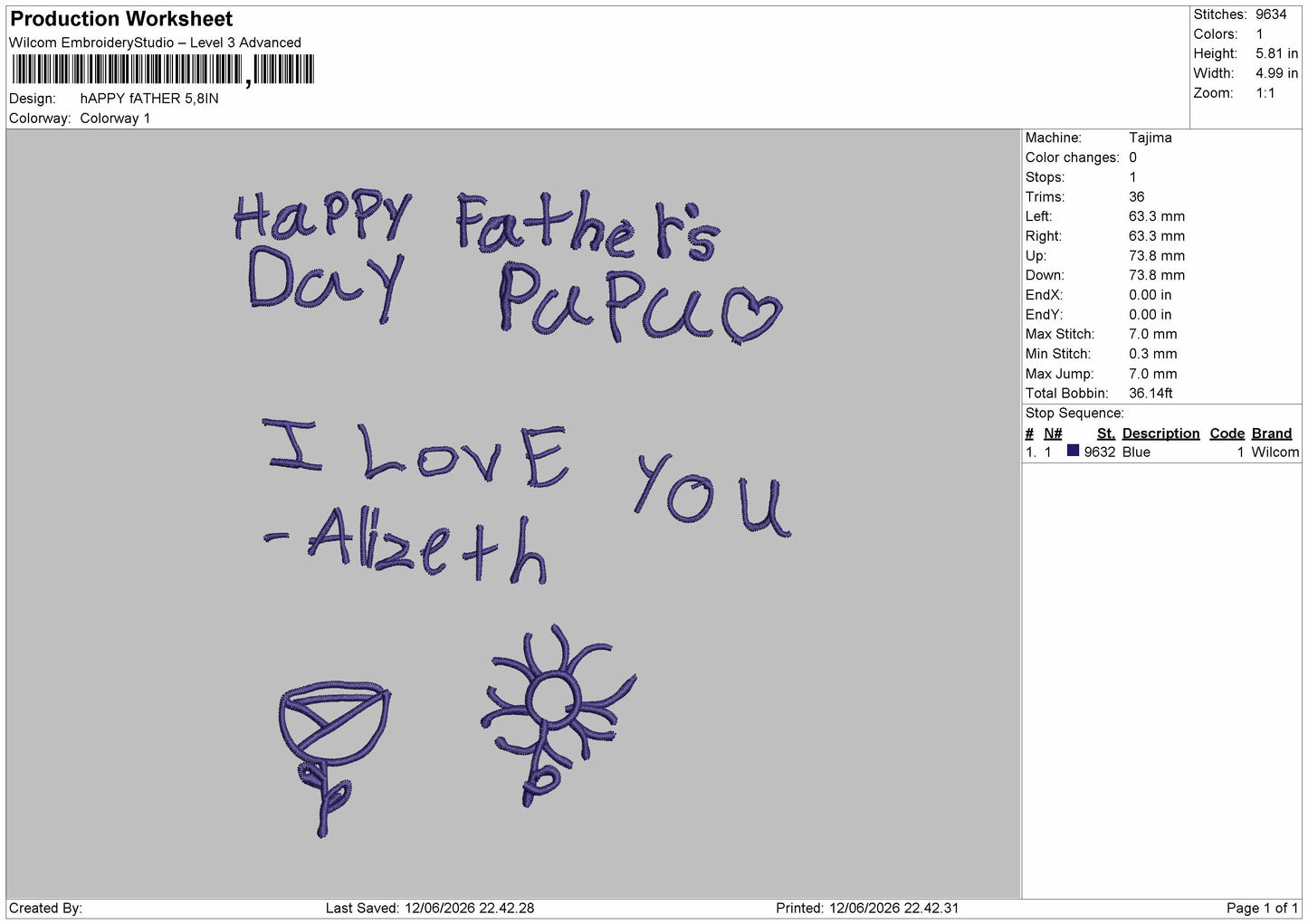Screen dimensions: 1308x924
Task: Click the 'Stop Sequence:' heading
Action: coord(1074,413)
